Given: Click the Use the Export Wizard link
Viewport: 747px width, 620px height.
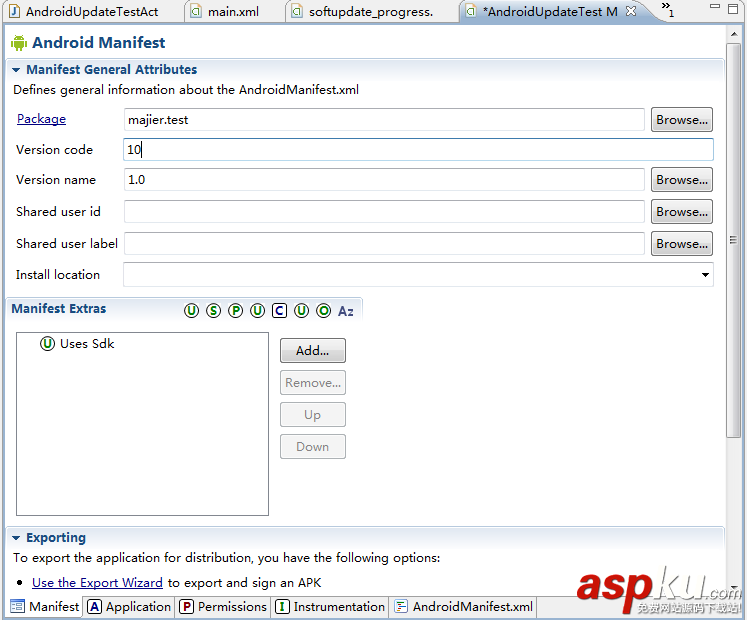Looking at the screenshot, I should [x=97, y=583].
